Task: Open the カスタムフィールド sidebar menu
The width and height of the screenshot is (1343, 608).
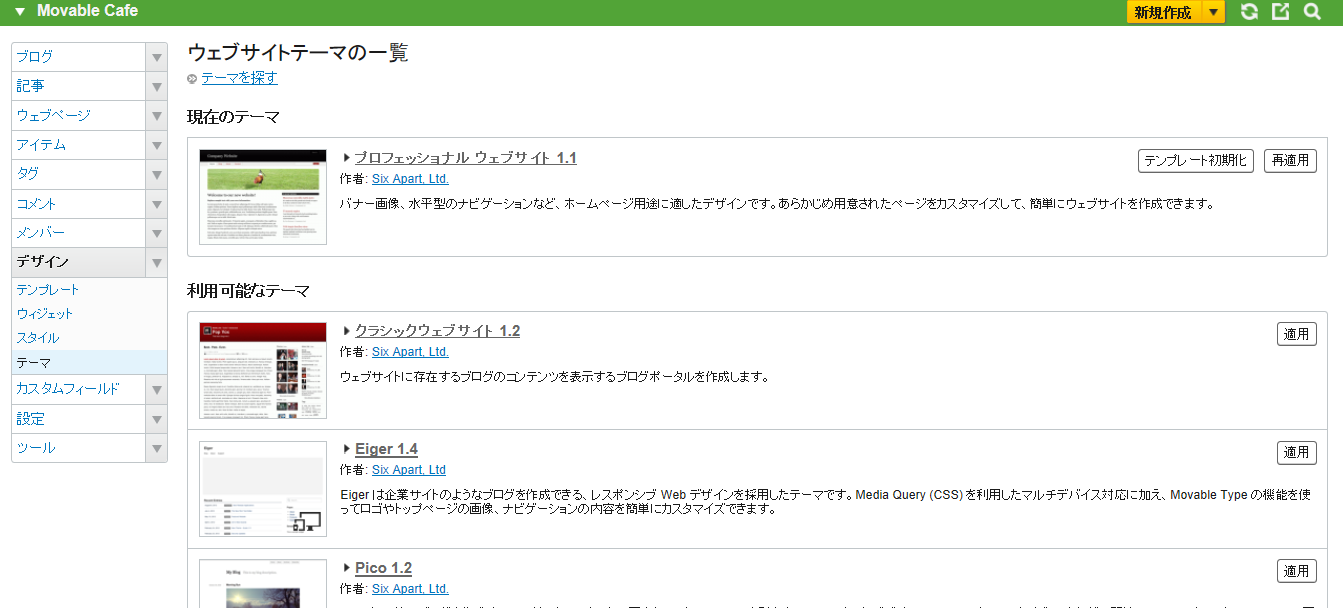Action: pyautogui.click(x=78, y=389)
